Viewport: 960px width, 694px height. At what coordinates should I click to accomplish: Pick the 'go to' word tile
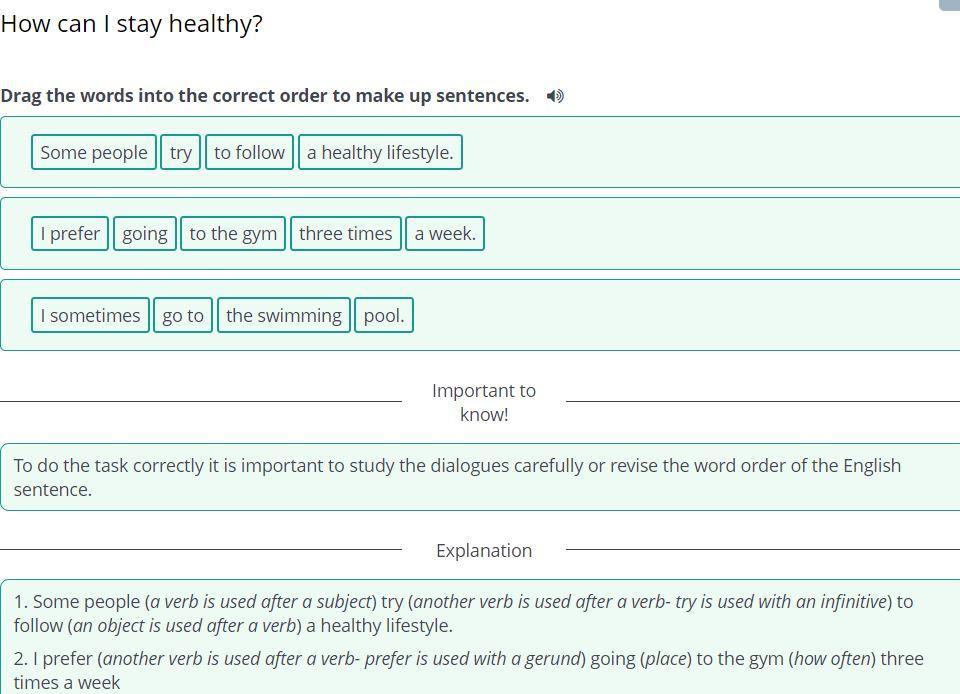tap(183, 316)
